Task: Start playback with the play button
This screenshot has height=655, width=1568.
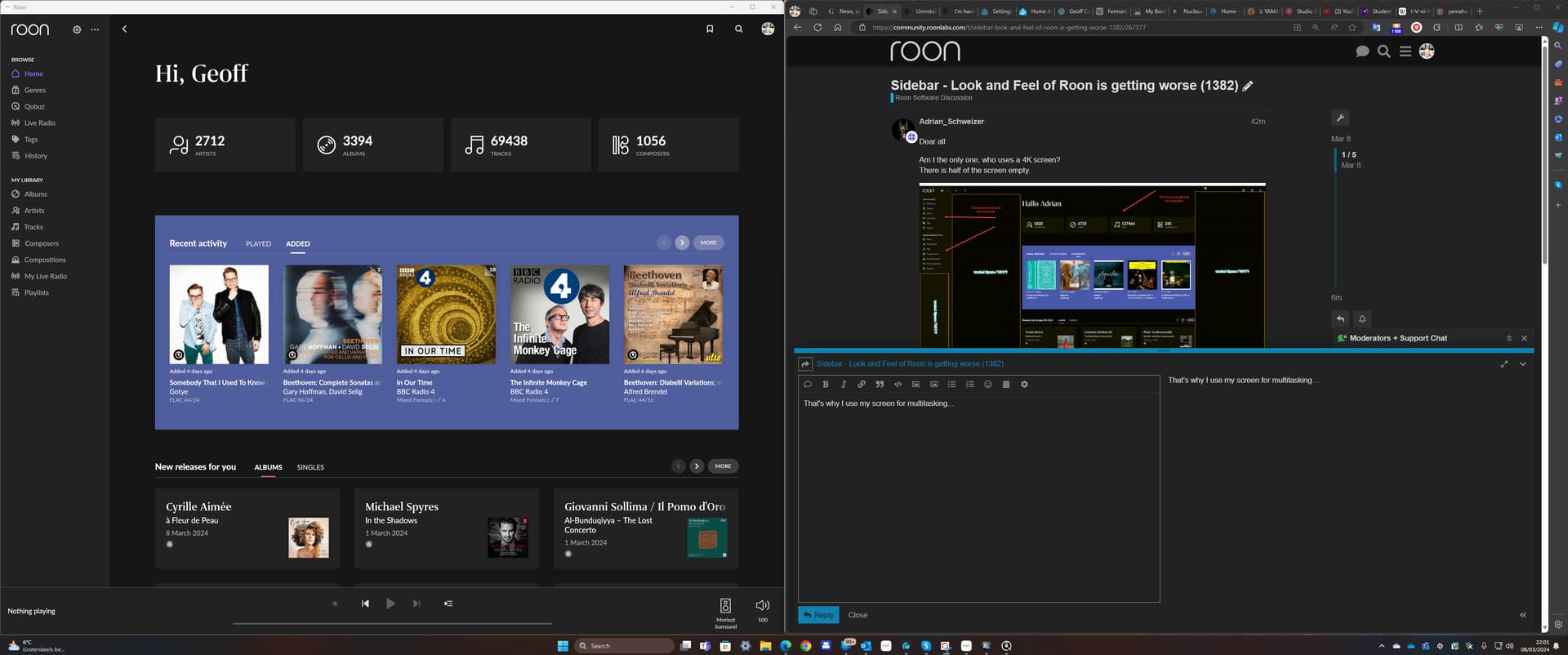Action: [x=390, y=604]
